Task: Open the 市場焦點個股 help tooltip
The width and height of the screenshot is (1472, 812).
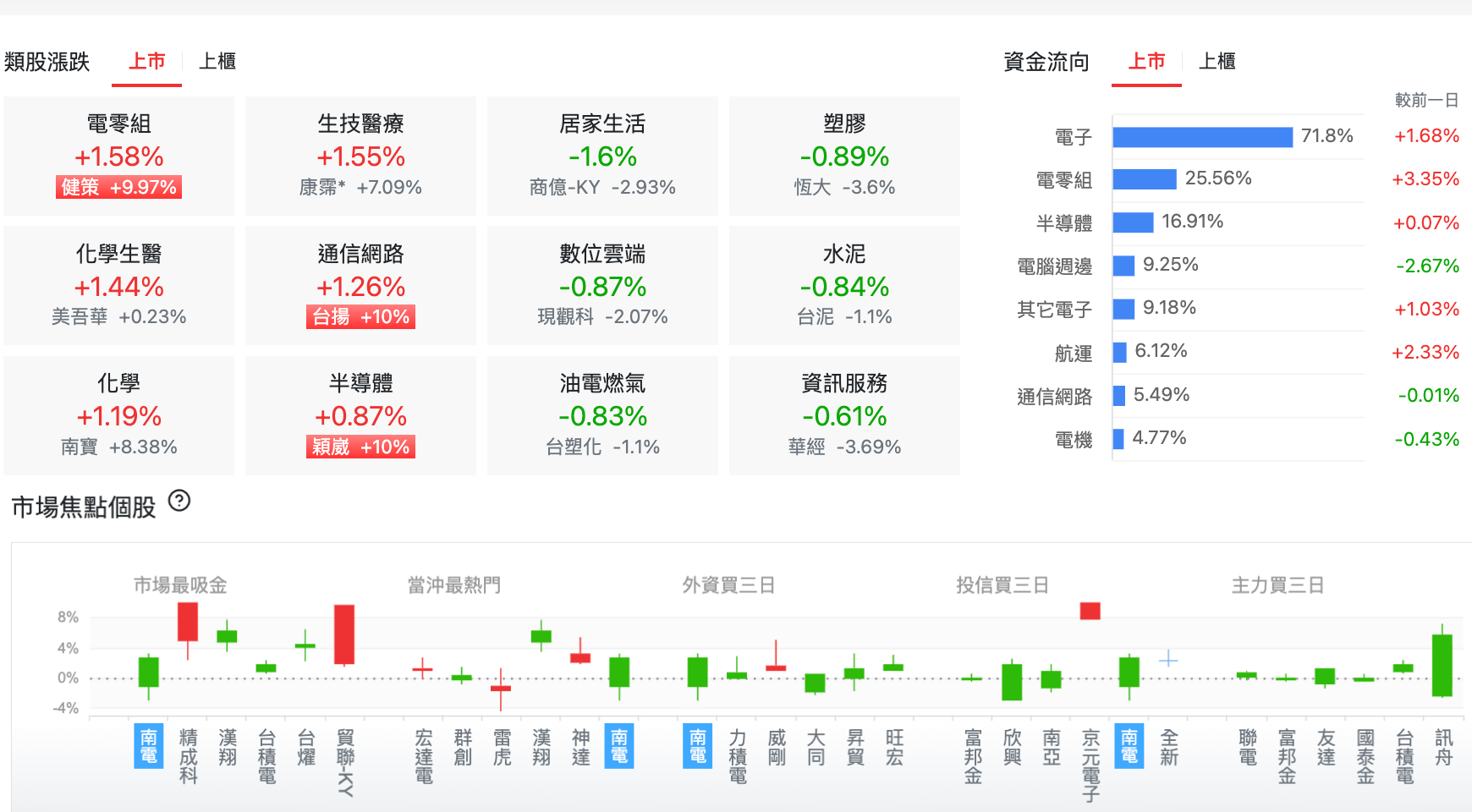Action: (179, 502)
